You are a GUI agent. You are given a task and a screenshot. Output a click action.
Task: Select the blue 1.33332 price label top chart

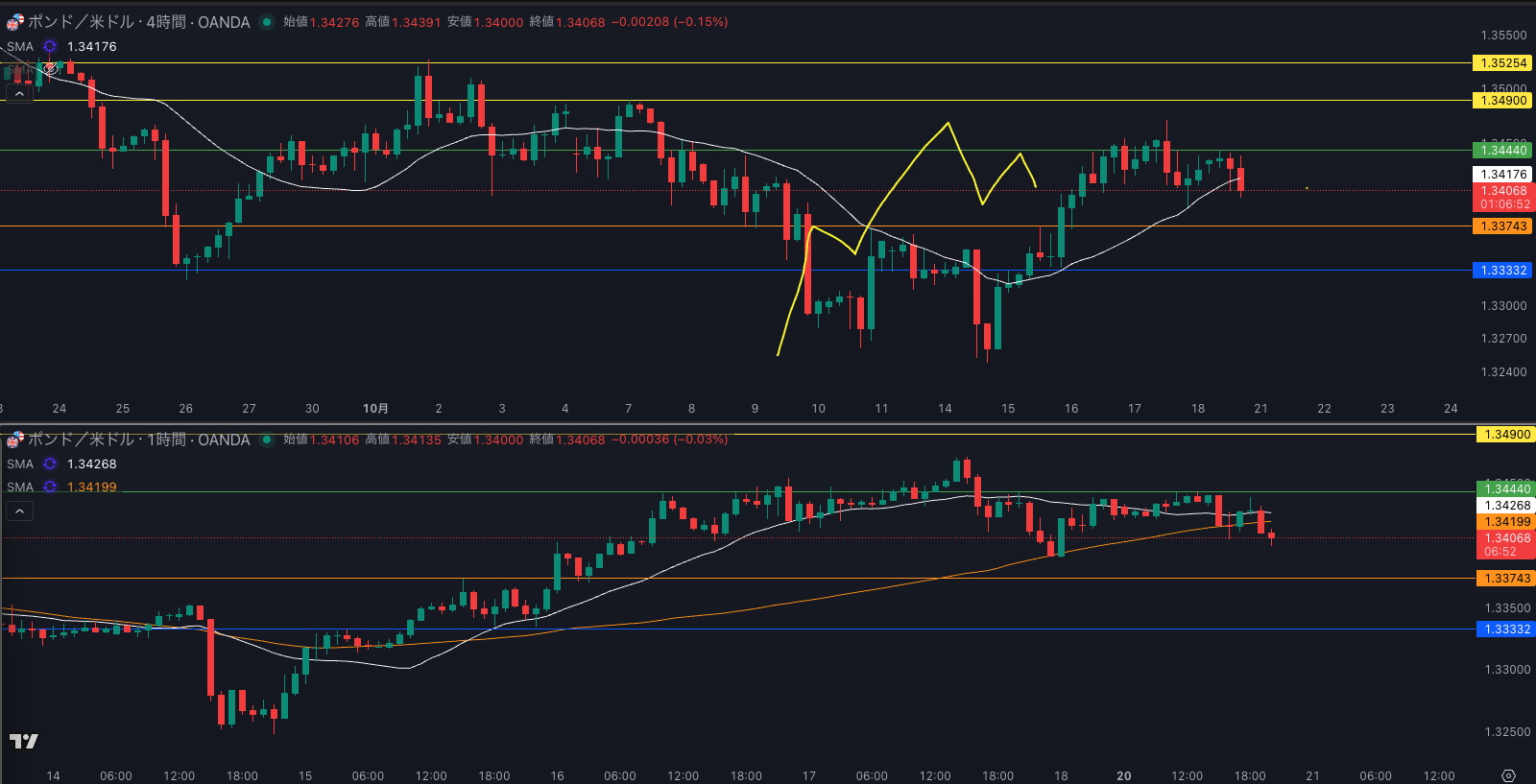coord(1502,271)
